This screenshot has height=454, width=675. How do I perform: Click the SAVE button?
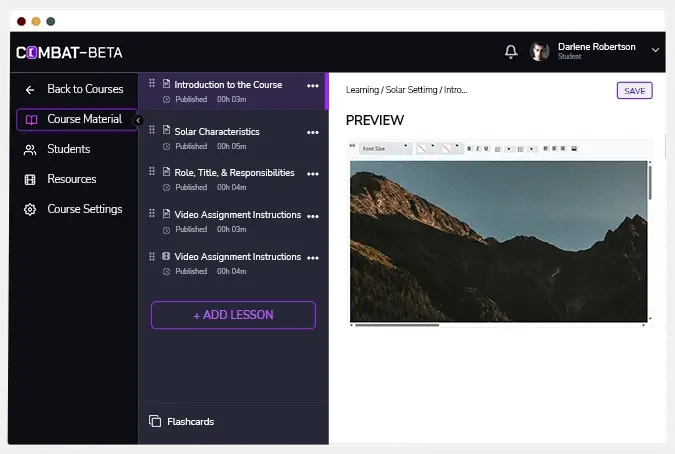pos(634,91)
